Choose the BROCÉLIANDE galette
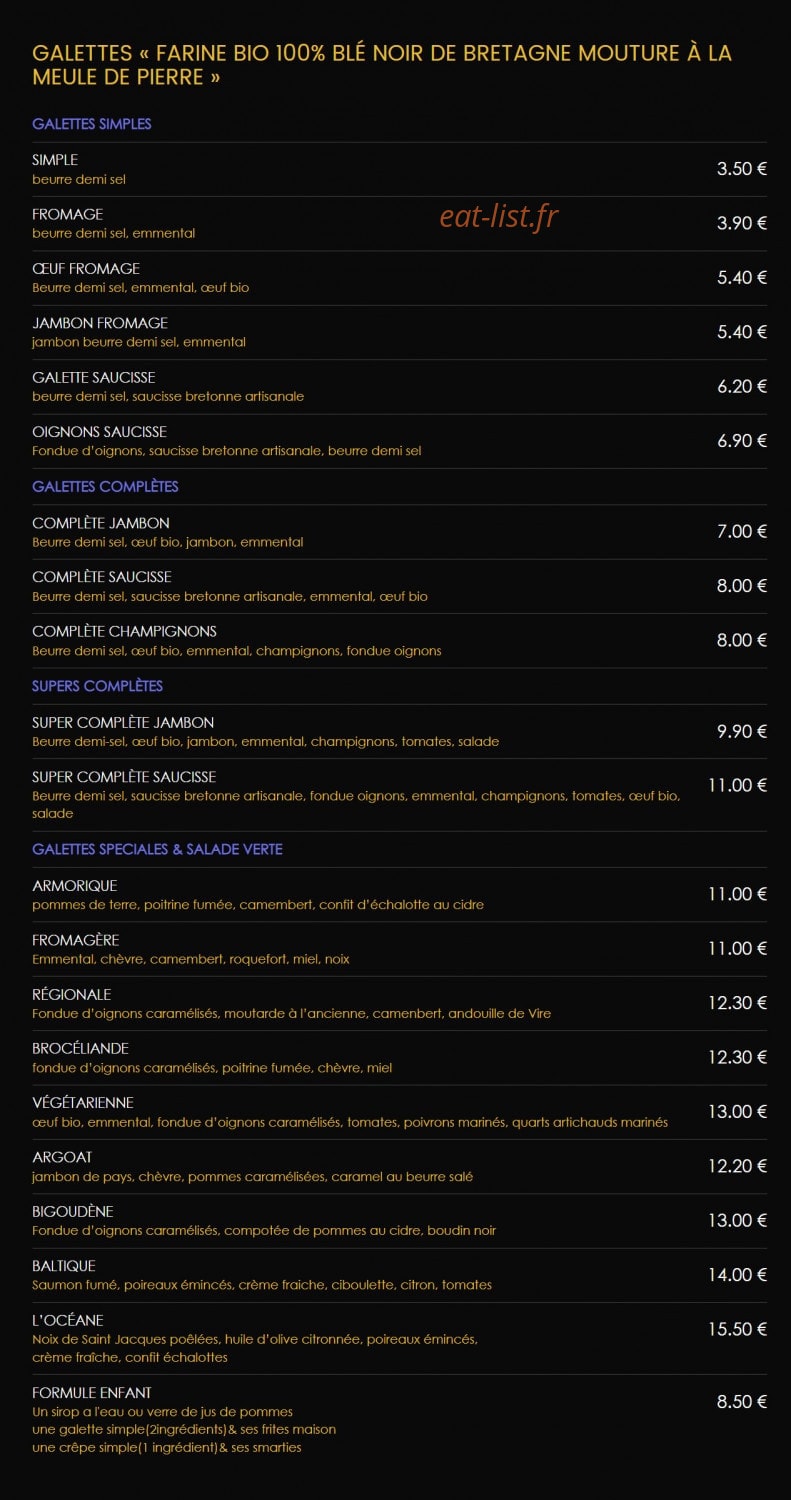The image size is (791, 1500). [x=80, y=1048]
